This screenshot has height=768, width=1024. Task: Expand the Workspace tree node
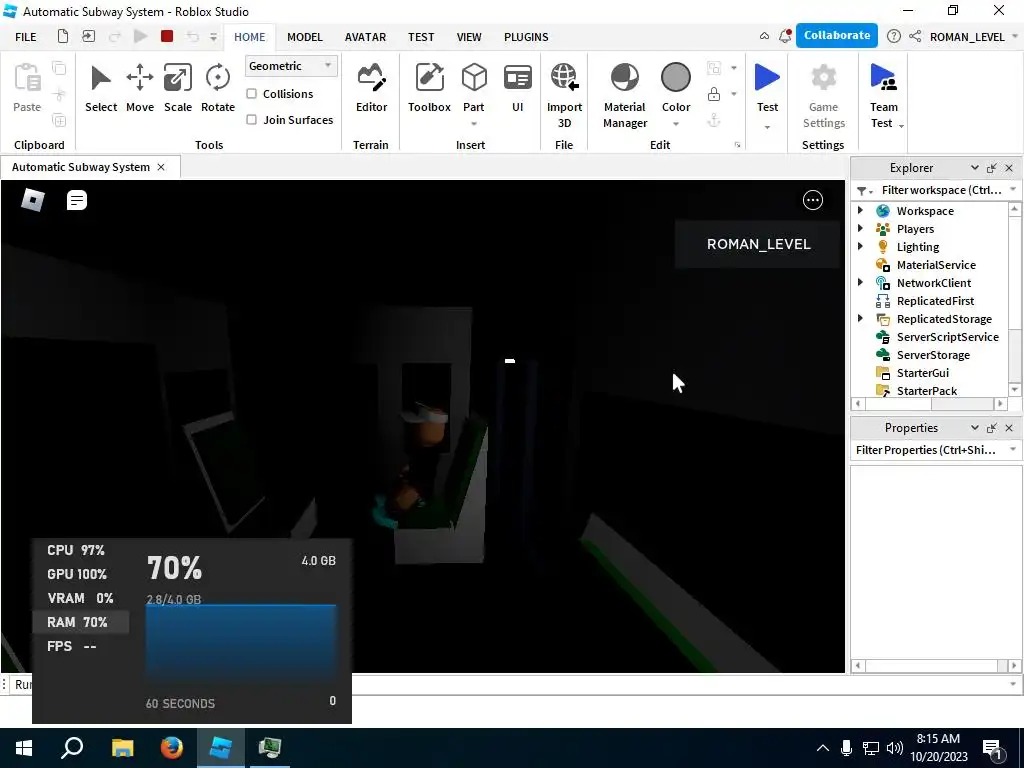[x=861, y=210]
